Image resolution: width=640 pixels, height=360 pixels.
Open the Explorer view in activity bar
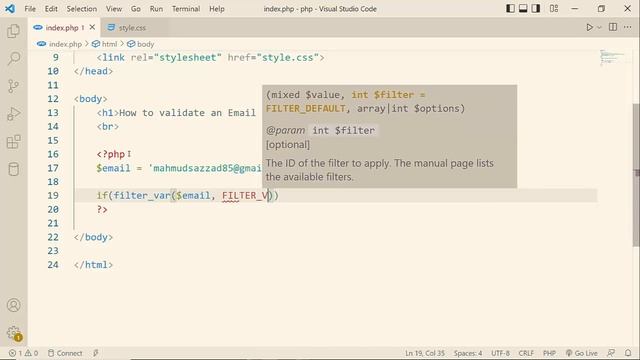[13, 31]
